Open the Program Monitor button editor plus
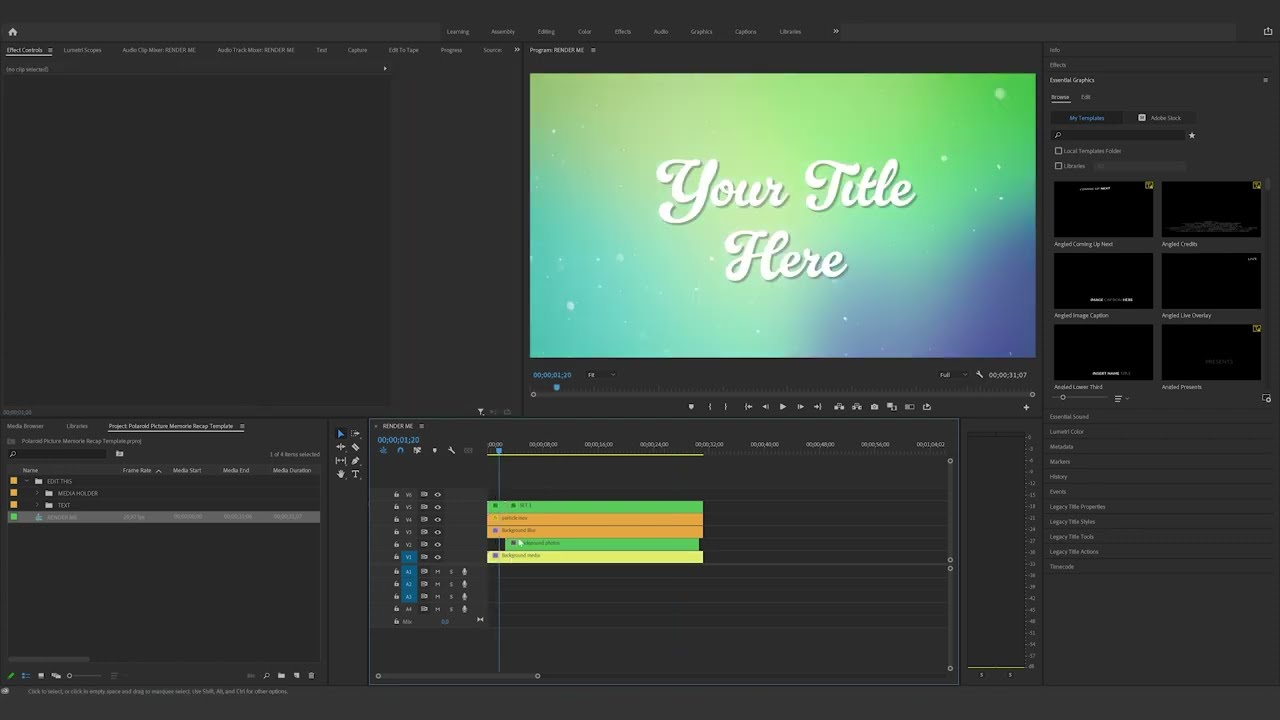The image size is (1280, 720). point(1026,407)
